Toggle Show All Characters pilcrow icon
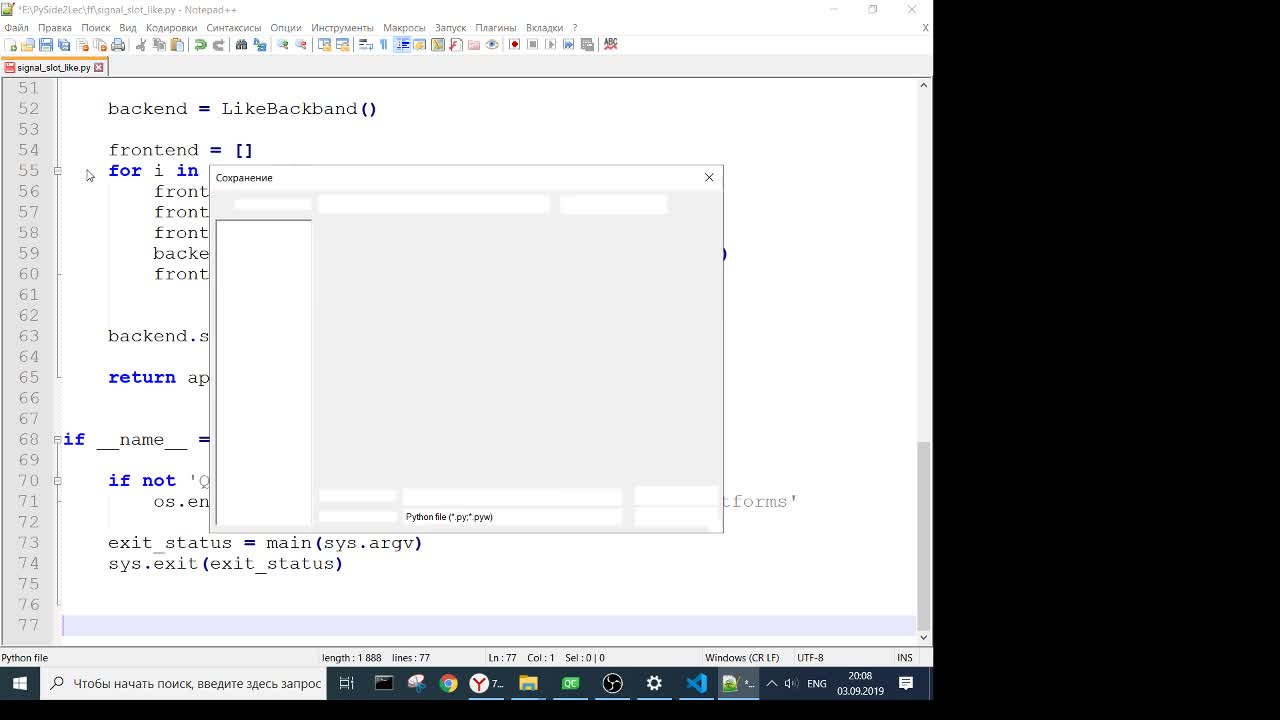The width and height of the screenshot is (1280, 720). (383, 44)
